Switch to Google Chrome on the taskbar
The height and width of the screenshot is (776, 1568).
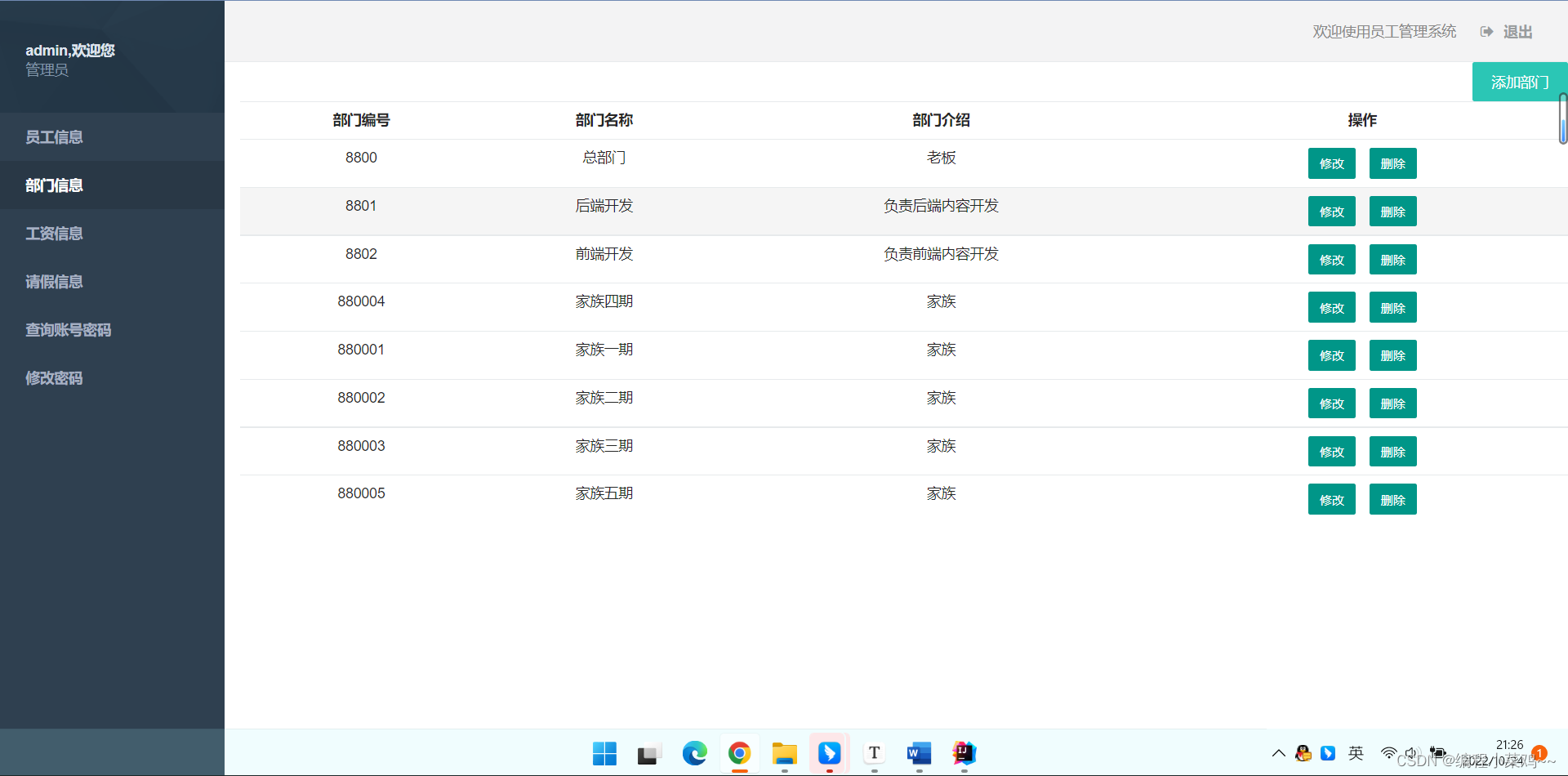click(x=739, y=753)
